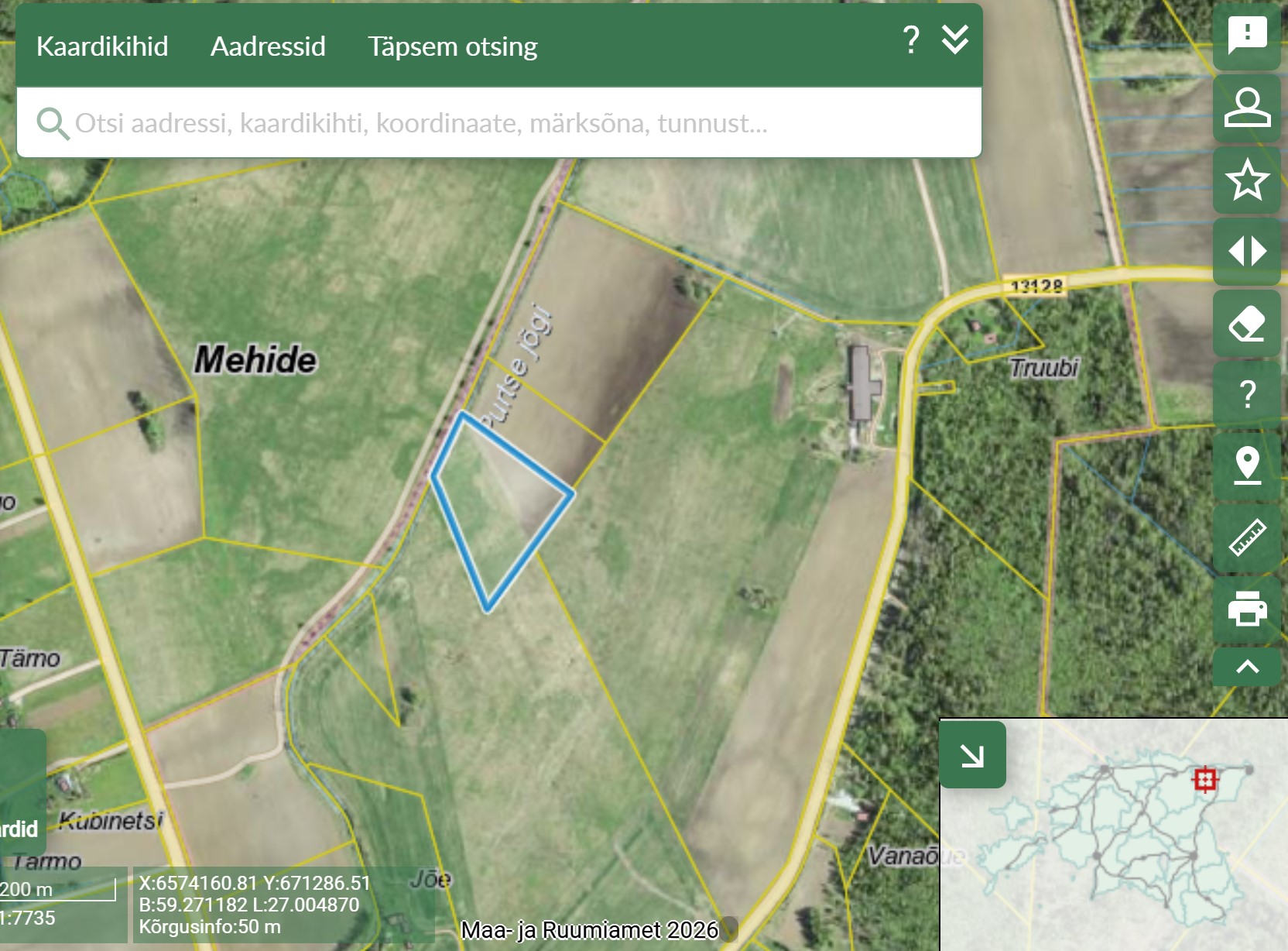1288x951 pixels.
Task: Collapse the overview minimap with arrow button
Action: coord(972,755)
